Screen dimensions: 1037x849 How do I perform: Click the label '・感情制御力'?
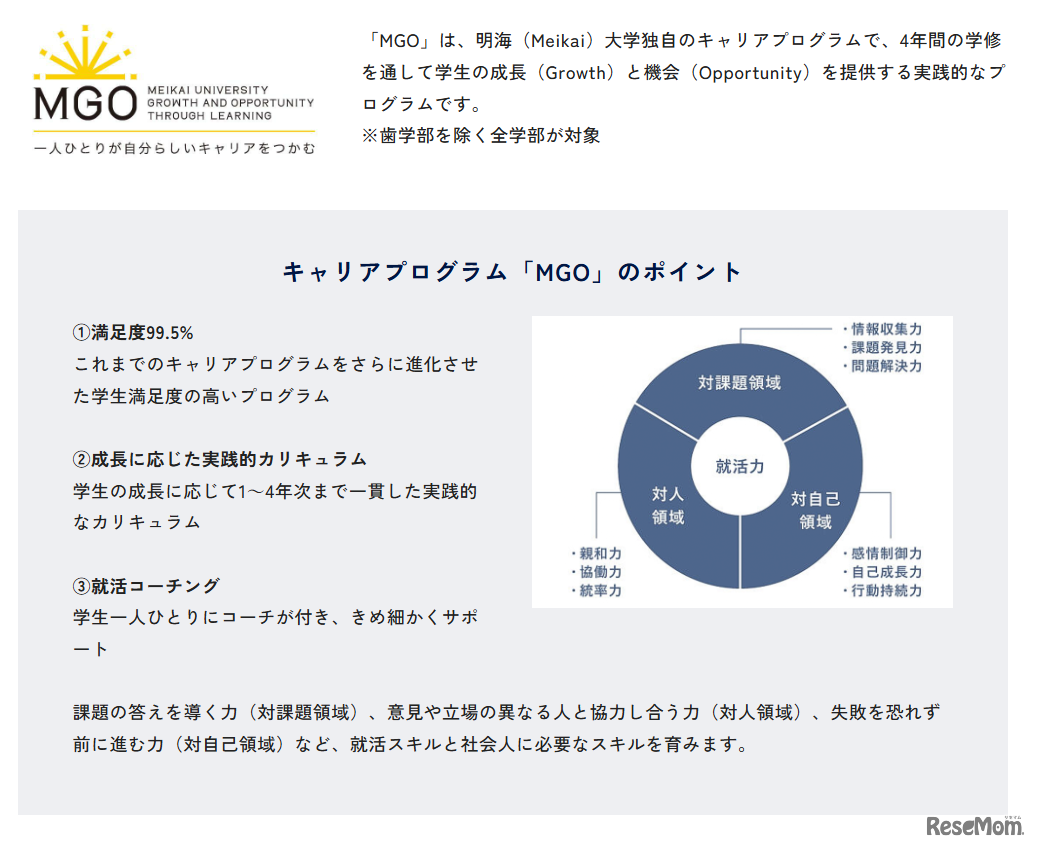881,553
